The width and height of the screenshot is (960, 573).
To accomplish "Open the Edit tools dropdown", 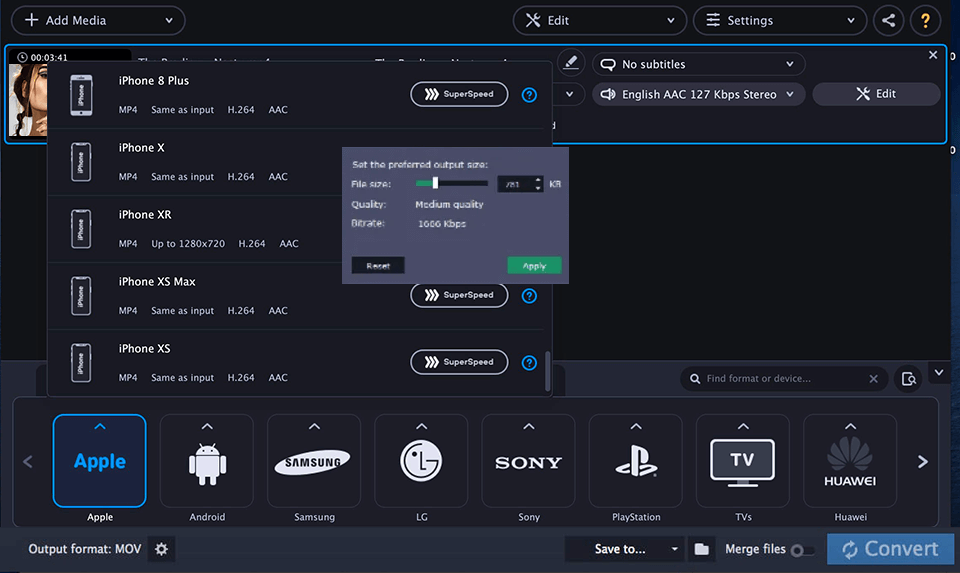I will [x=599, y=20].
